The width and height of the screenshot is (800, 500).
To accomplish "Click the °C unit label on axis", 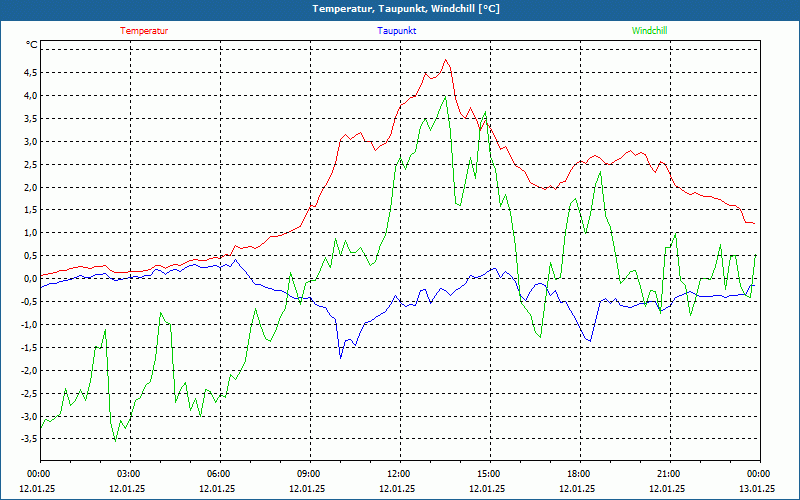I will click(x=32, y=45).
